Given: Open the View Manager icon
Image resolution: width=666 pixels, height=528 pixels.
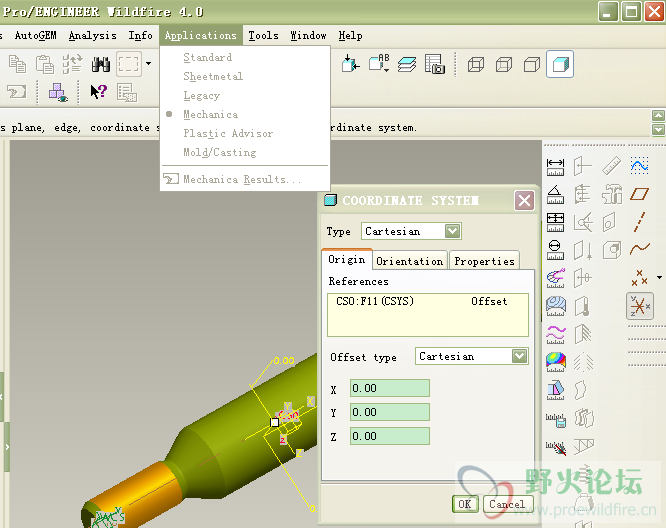Looking at the screenshot, I should tap(435, 64).
